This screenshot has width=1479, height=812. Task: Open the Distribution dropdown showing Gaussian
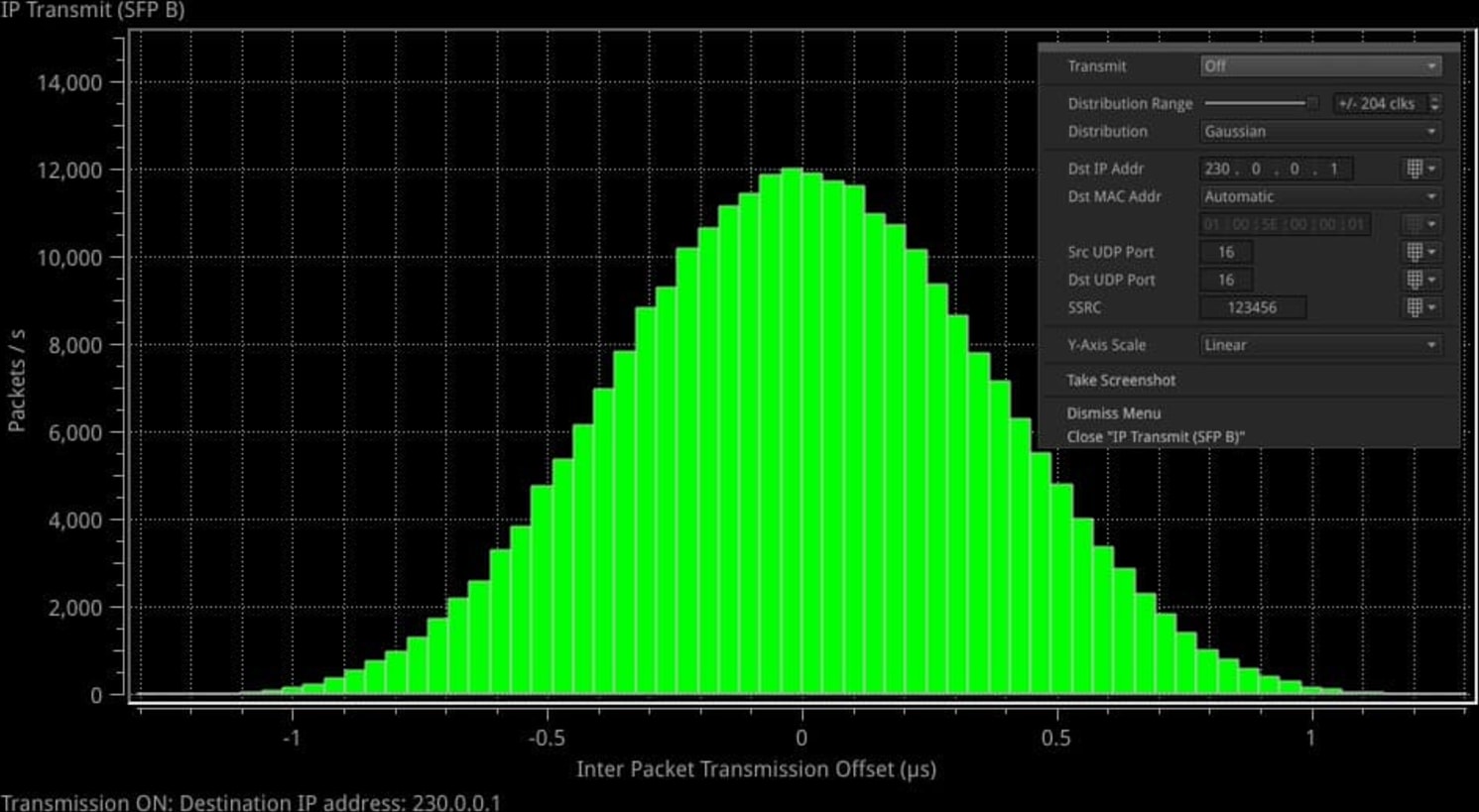tap(1319, 131)
